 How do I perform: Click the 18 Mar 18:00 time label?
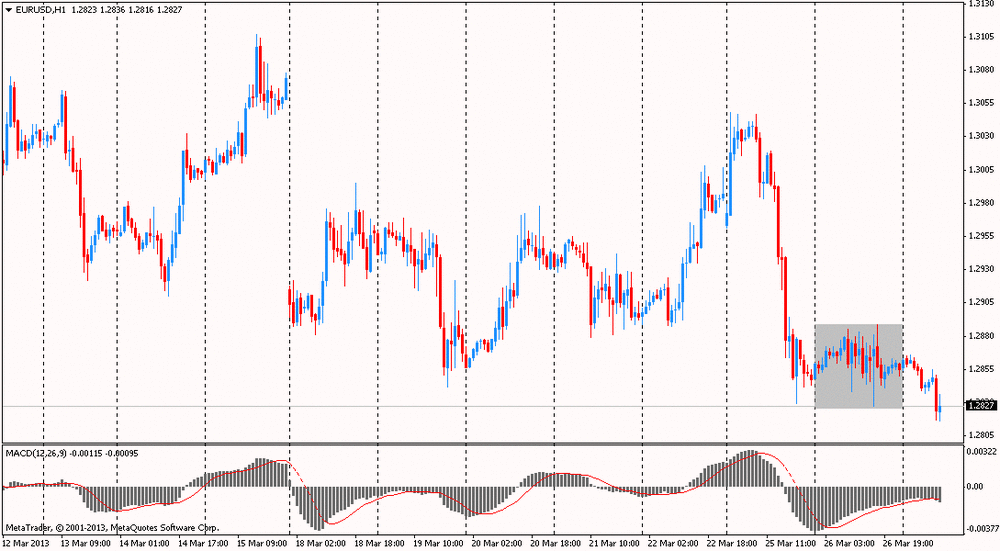pyautogui.click(x=379, y=543)
